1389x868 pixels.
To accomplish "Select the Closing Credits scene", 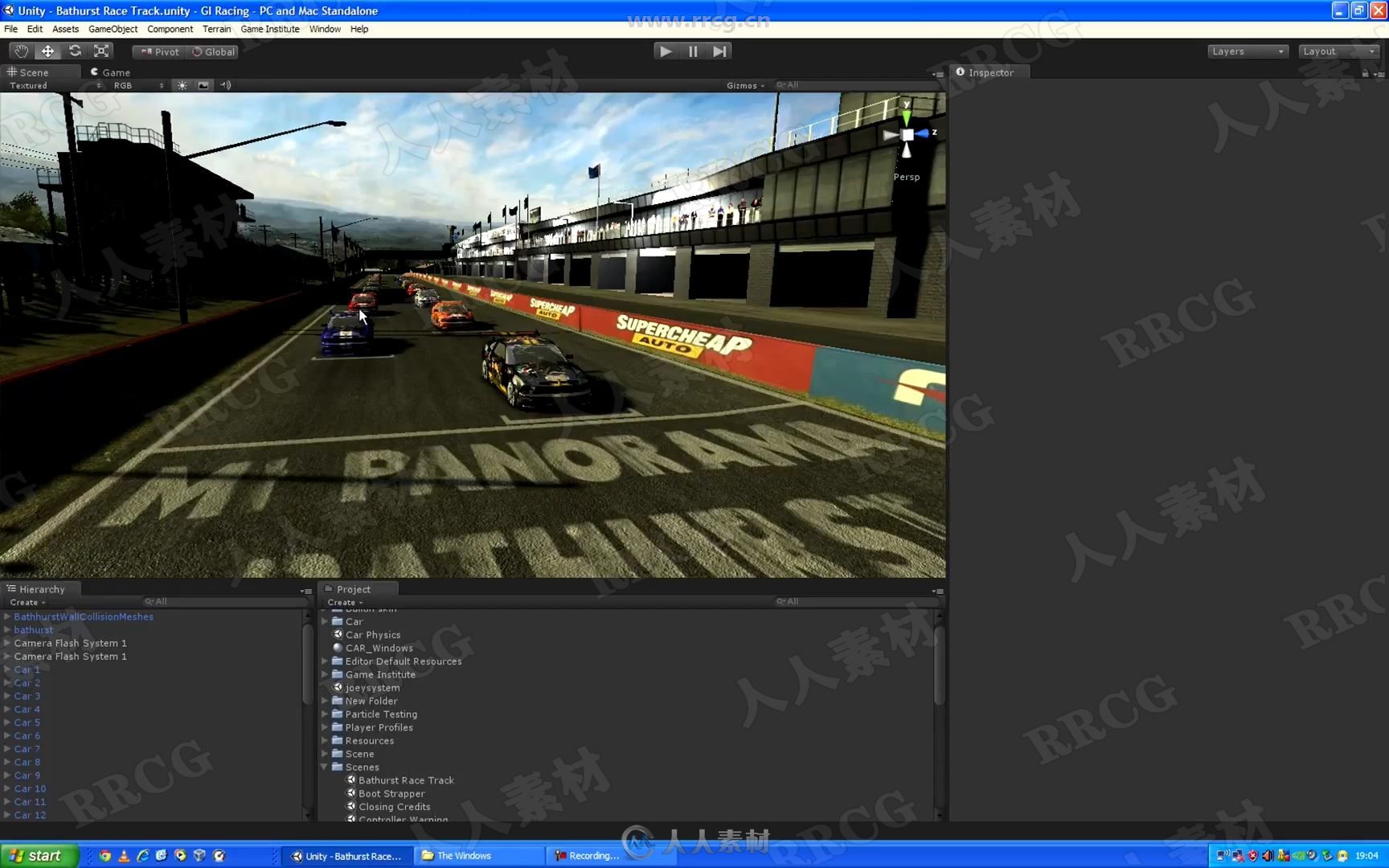I will (394, 807).
